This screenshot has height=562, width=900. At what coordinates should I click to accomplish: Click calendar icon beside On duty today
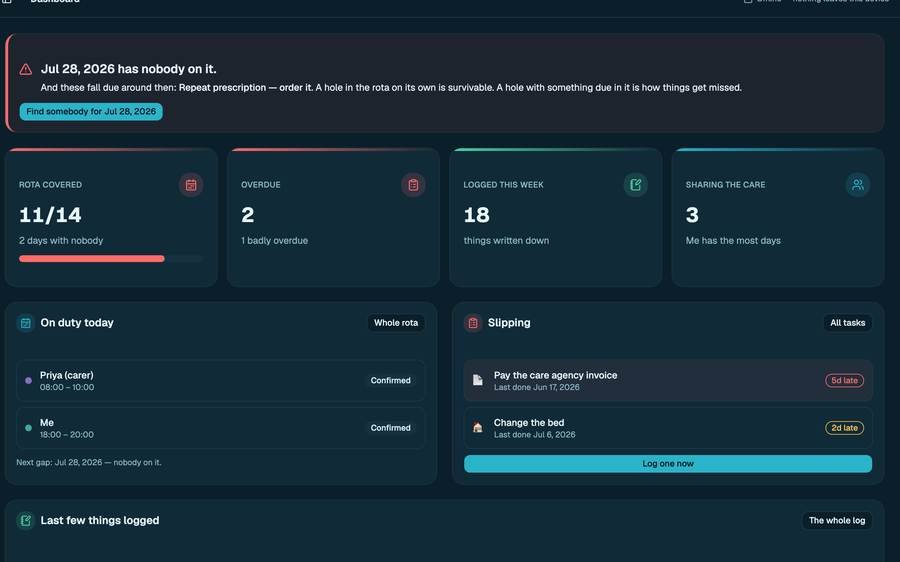pos(26,323)
